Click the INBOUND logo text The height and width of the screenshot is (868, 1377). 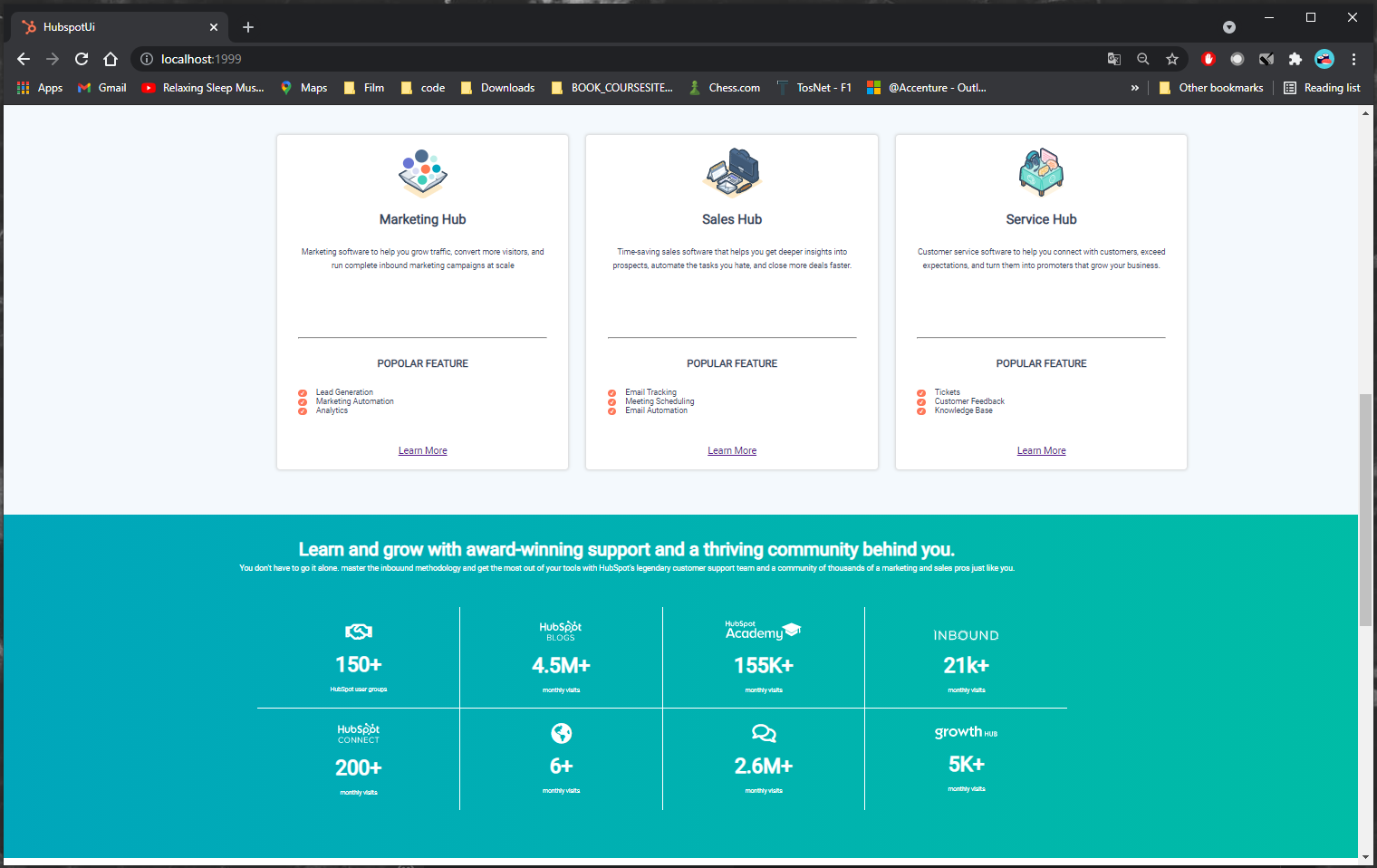(x=966, y=635)
